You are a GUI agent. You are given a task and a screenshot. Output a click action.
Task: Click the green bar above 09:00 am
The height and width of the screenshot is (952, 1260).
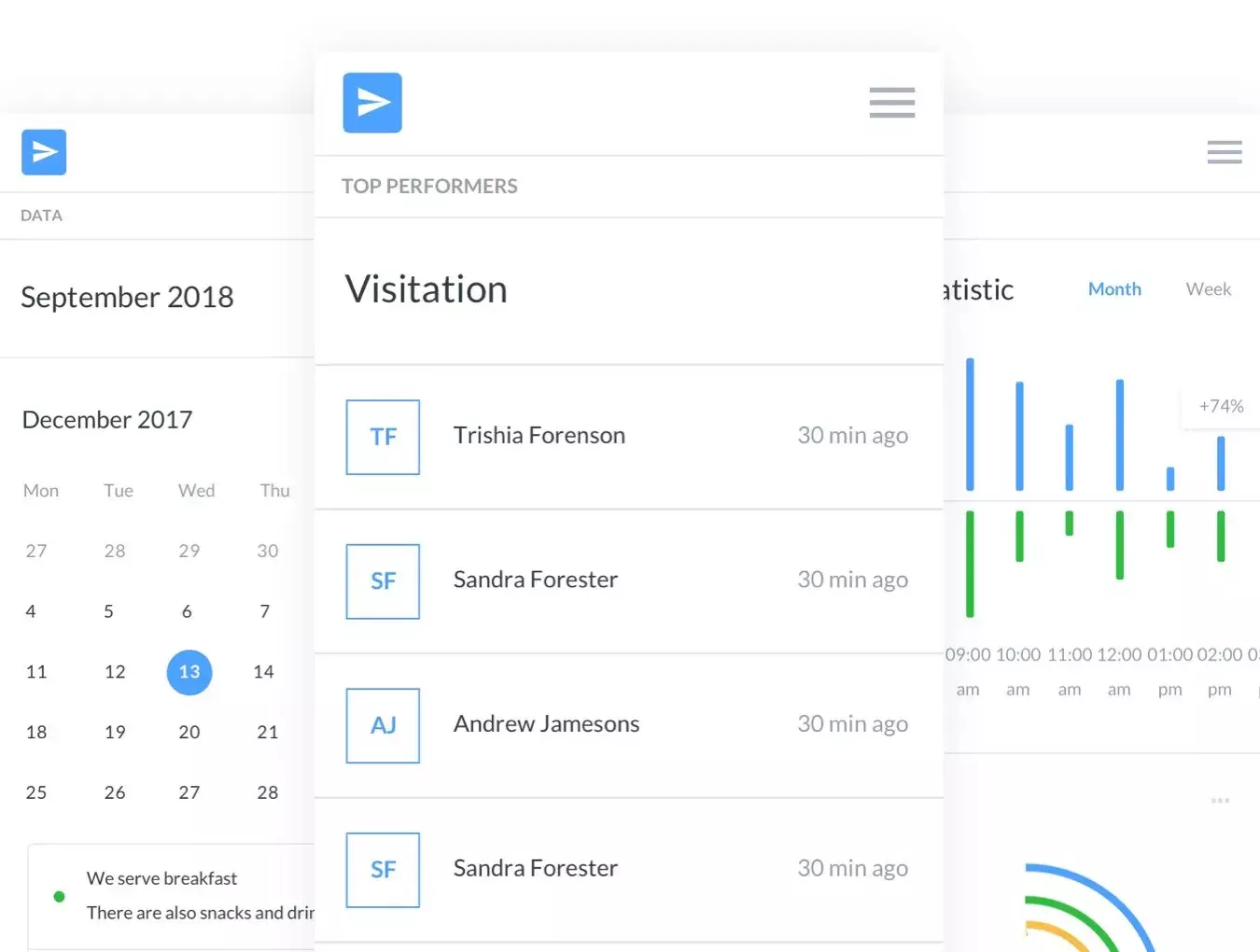pyautogui.click(x=970, y=564)
